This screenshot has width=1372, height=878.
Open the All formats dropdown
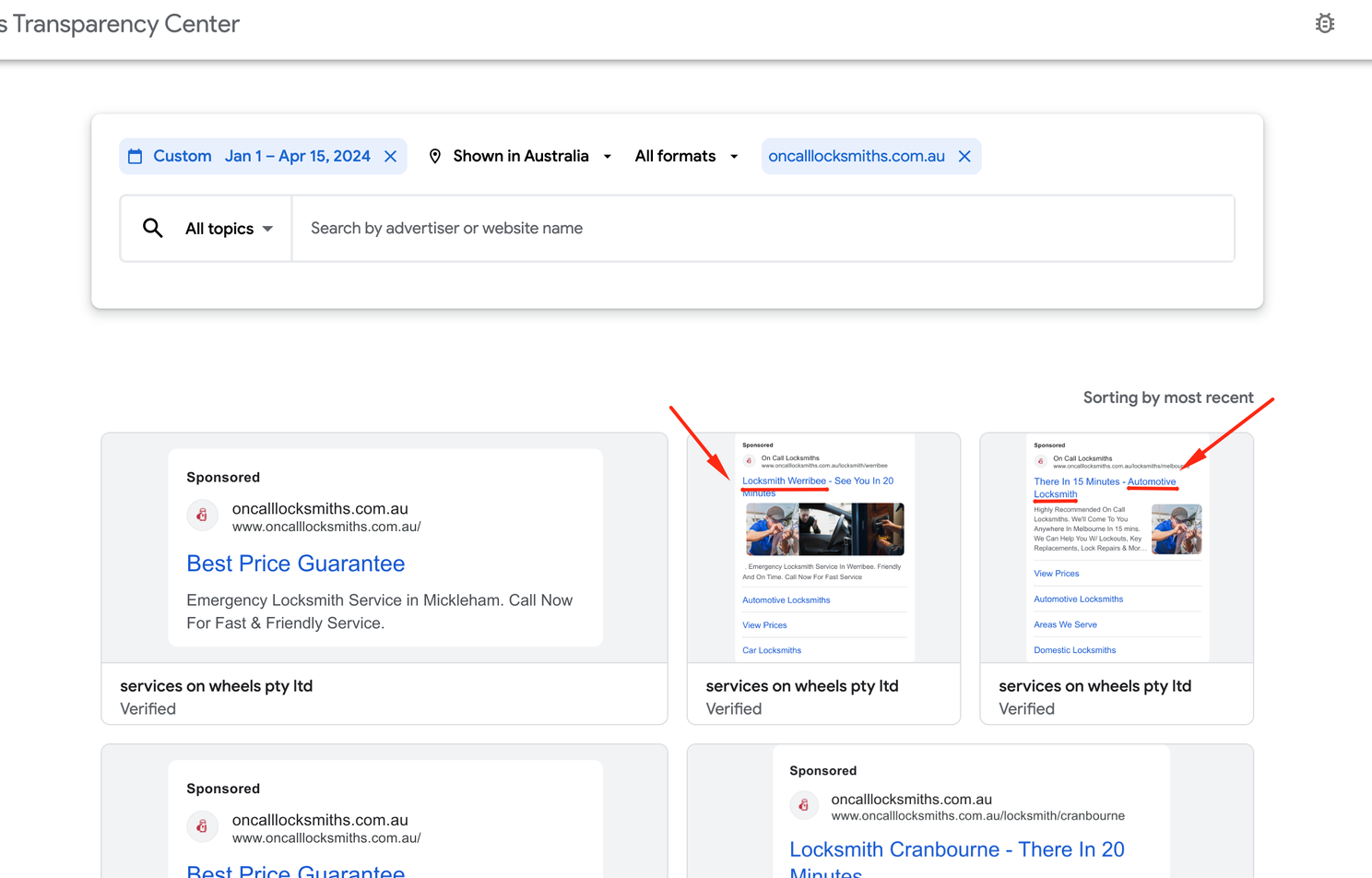[x=687, y=157]
